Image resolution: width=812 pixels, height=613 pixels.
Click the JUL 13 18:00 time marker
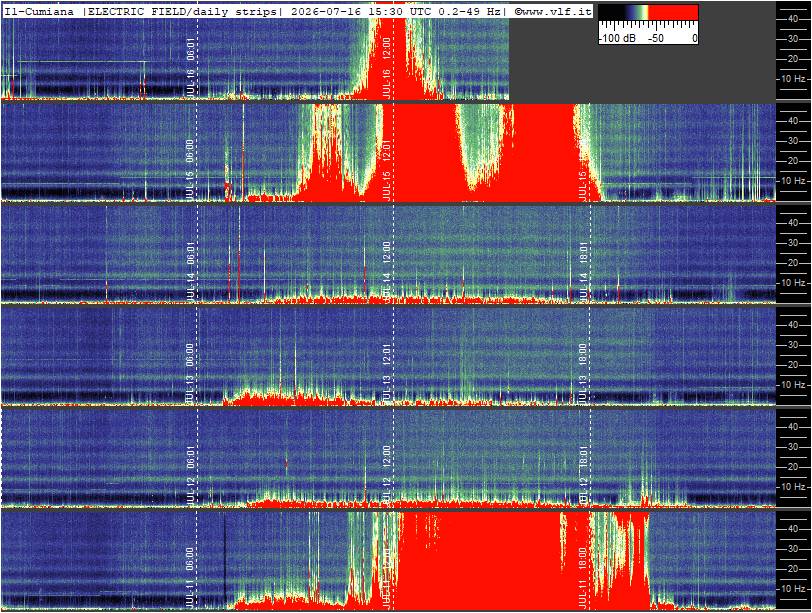click(583, 373)
